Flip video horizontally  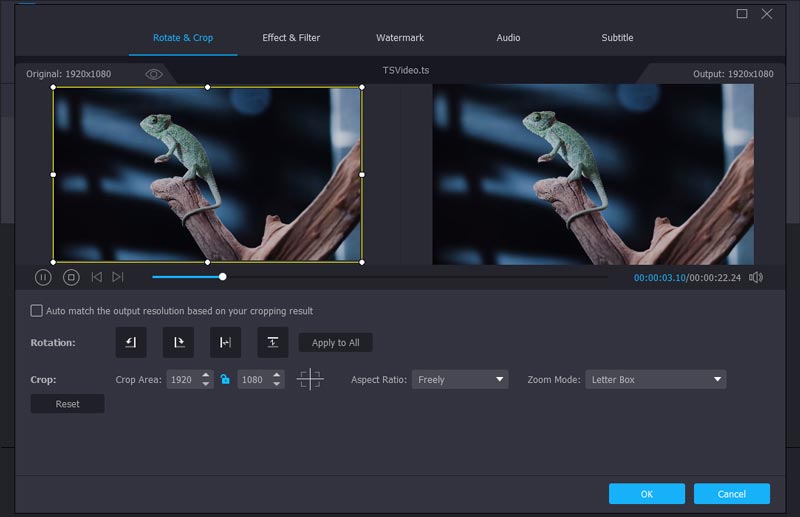tap(225, 342)
